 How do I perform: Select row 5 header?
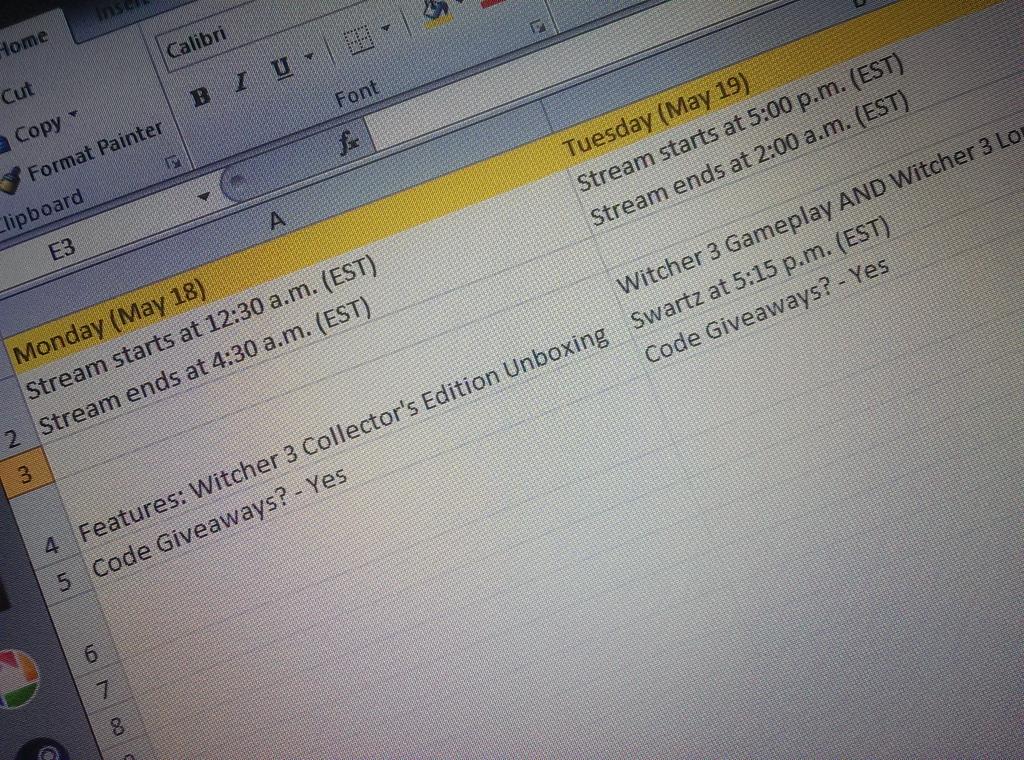tap(63, 580)
